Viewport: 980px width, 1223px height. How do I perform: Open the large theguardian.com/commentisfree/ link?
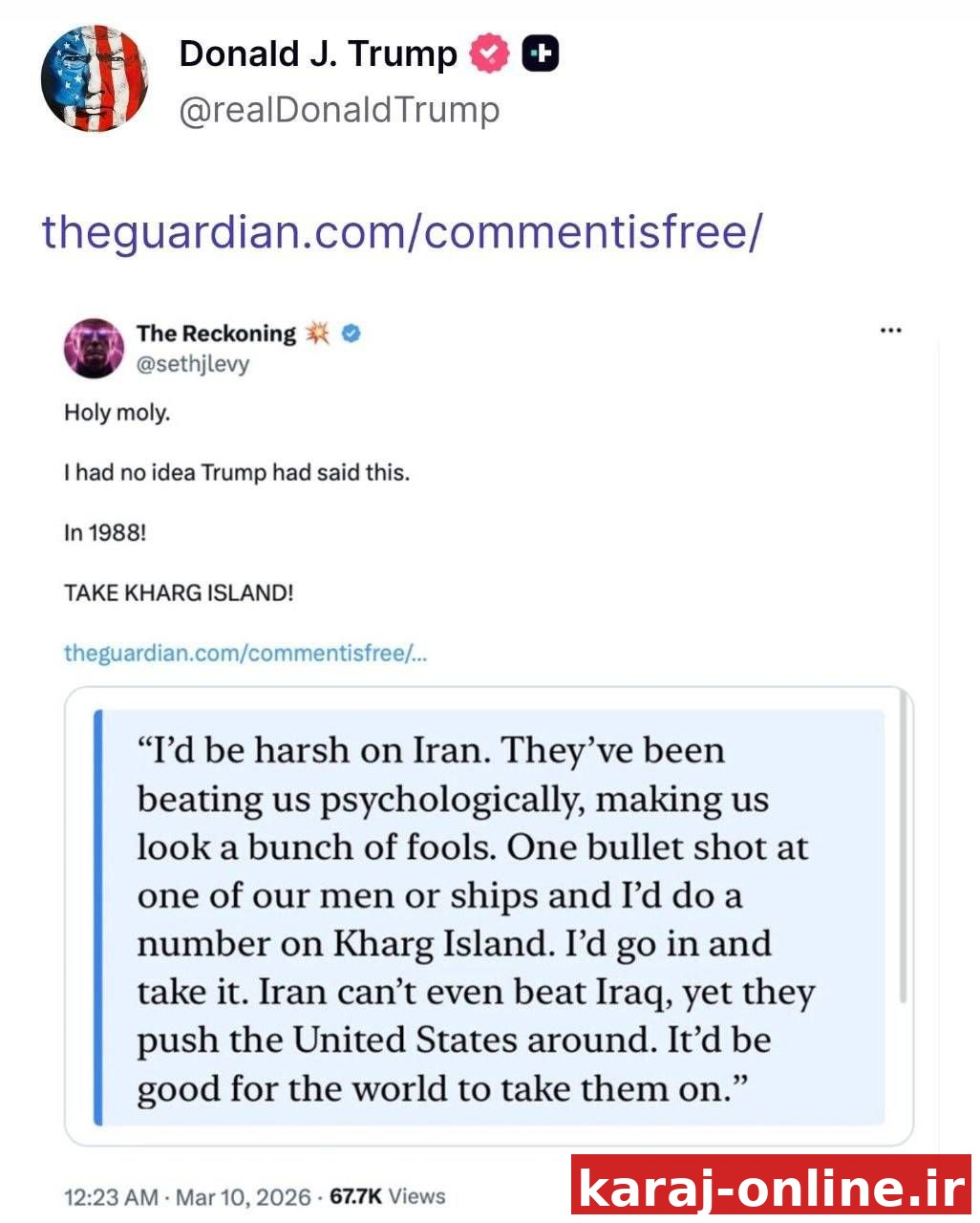coord(402,230)
